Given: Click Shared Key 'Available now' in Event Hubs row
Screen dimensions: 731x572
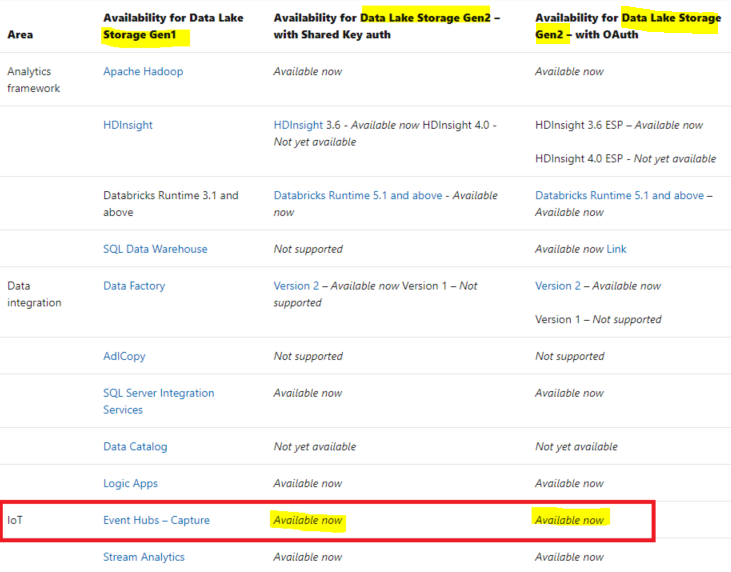Looking at the screenshot, I should [308, 520].
